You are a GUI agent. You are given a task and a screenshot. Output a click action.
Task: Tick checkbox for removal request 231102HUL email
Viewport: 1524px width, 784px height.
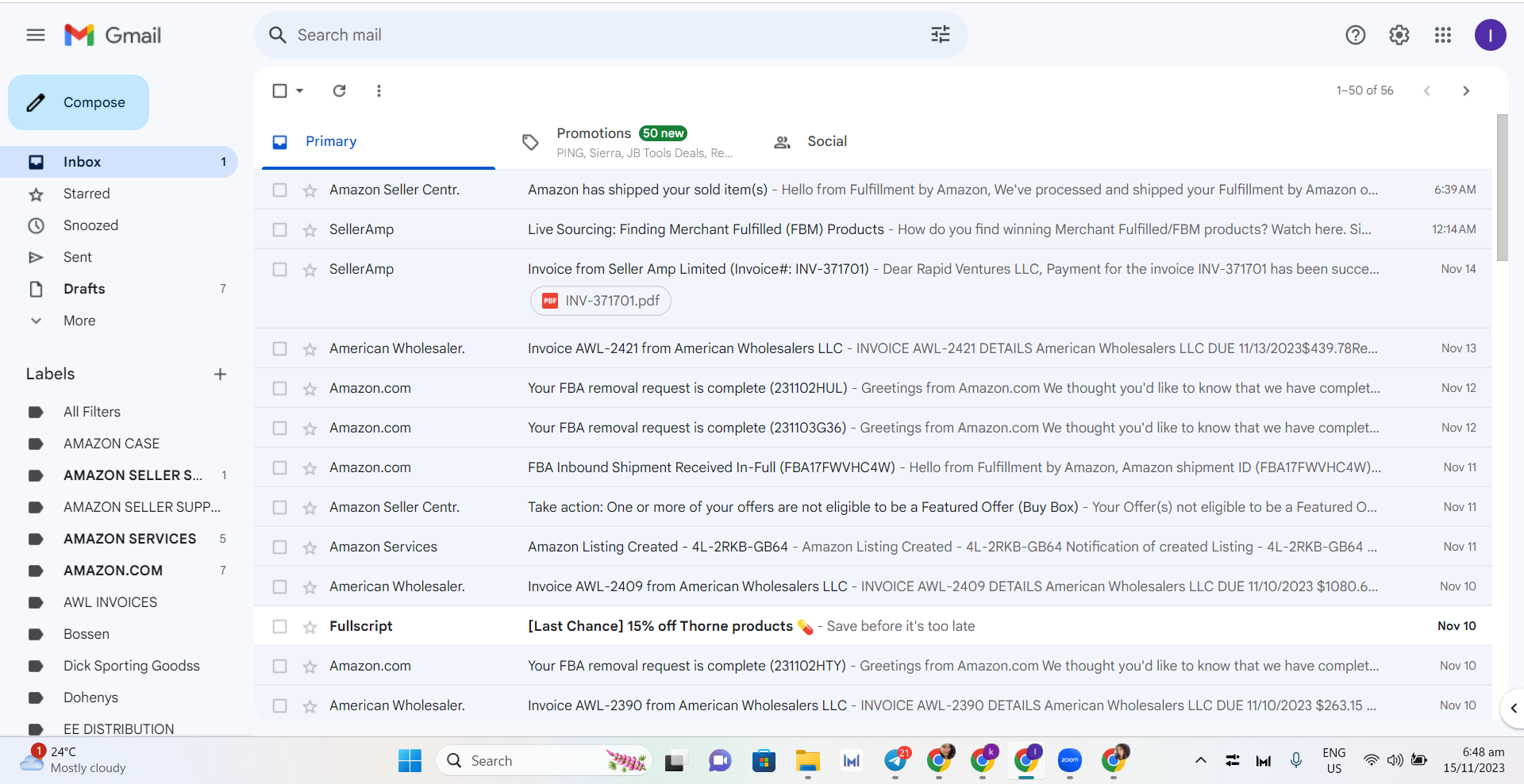pos(279,388)
